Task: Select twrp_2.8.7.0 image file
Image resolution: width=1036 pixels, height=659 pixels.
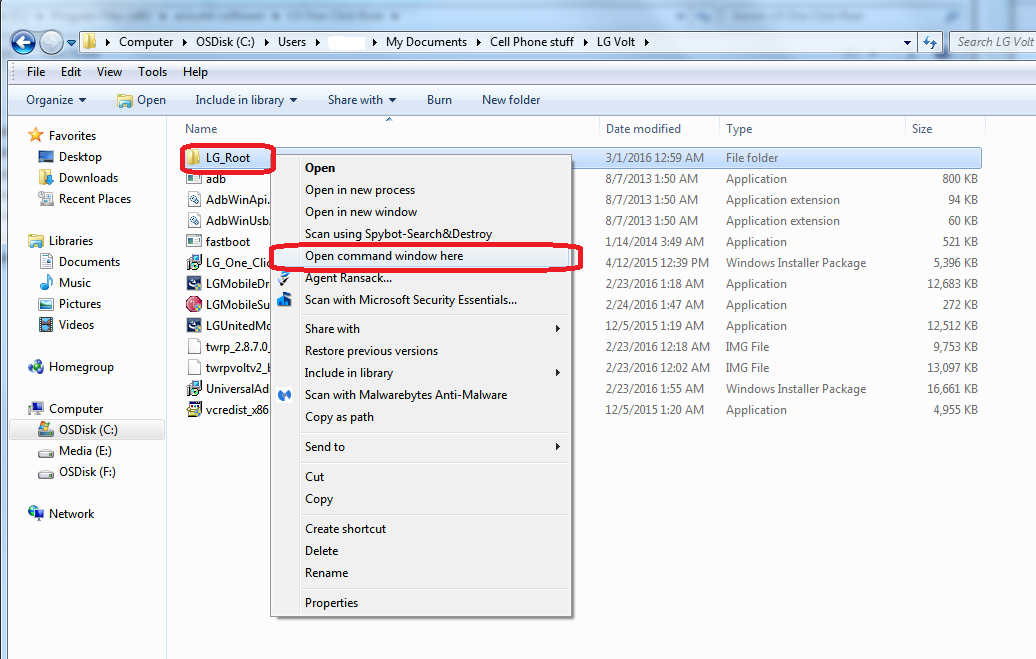Action: point(194,346)
